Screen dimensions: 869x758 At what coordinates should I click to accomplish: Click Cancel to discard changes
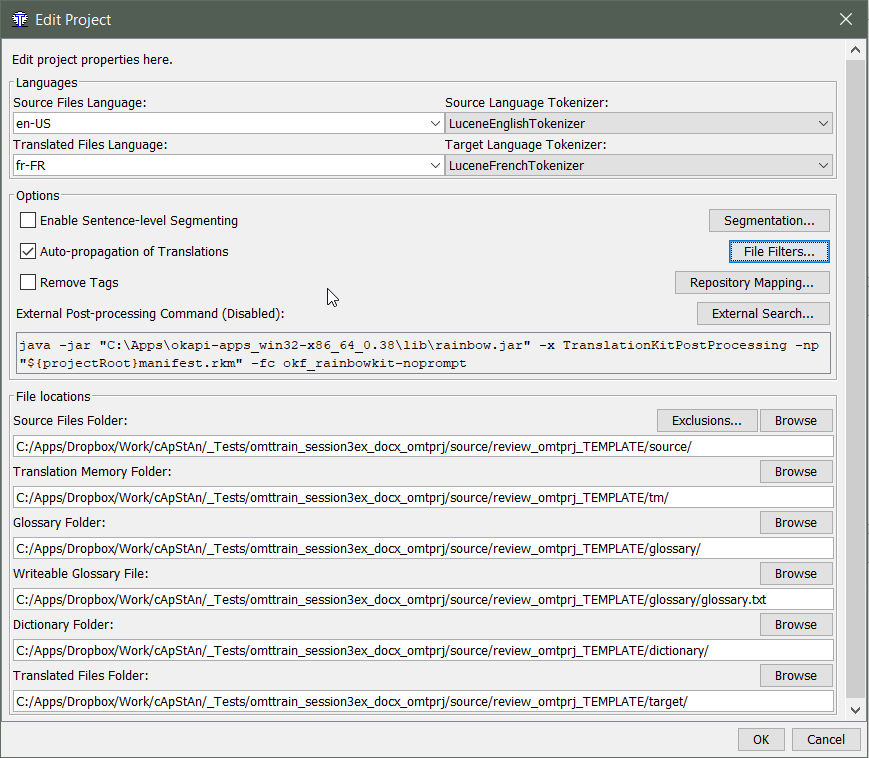[x=826, y=740]
